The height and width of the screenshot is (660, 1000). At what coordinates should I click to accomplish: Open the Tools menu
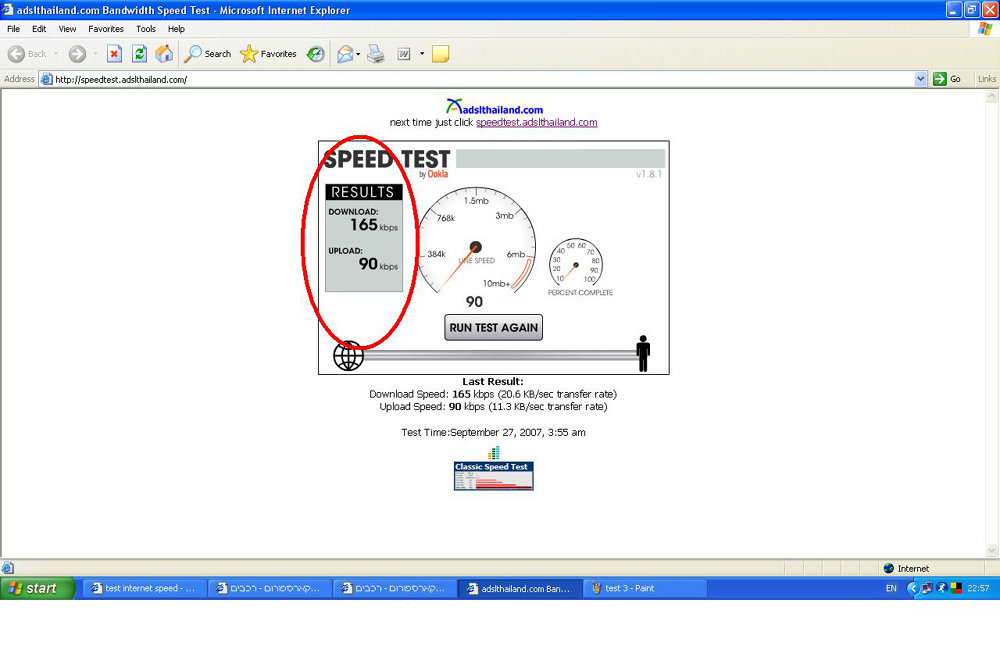pos(145,29)
